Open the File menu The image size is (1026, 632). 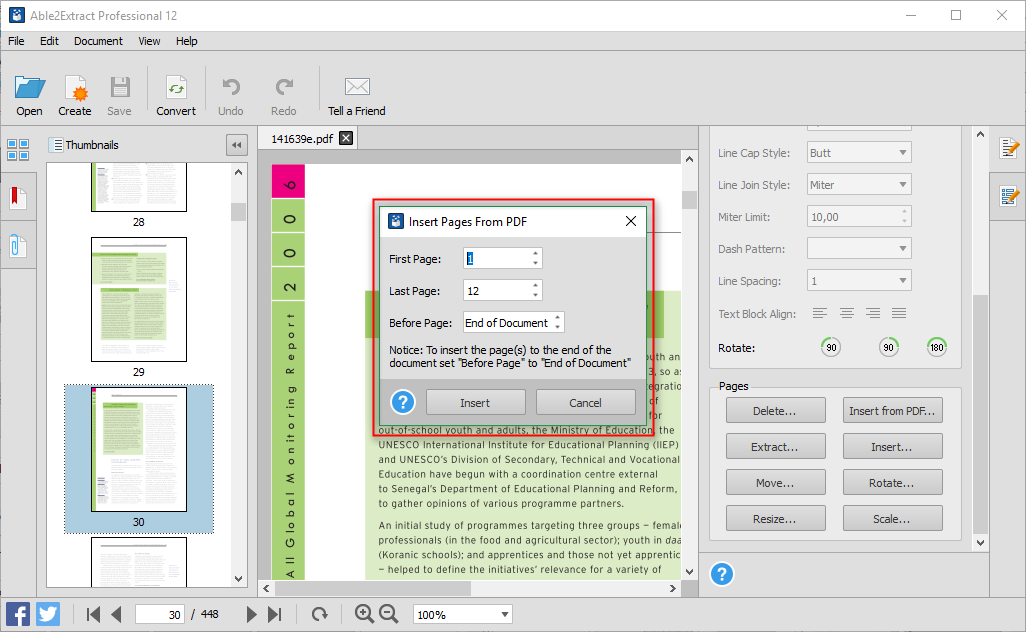(16, 41)
